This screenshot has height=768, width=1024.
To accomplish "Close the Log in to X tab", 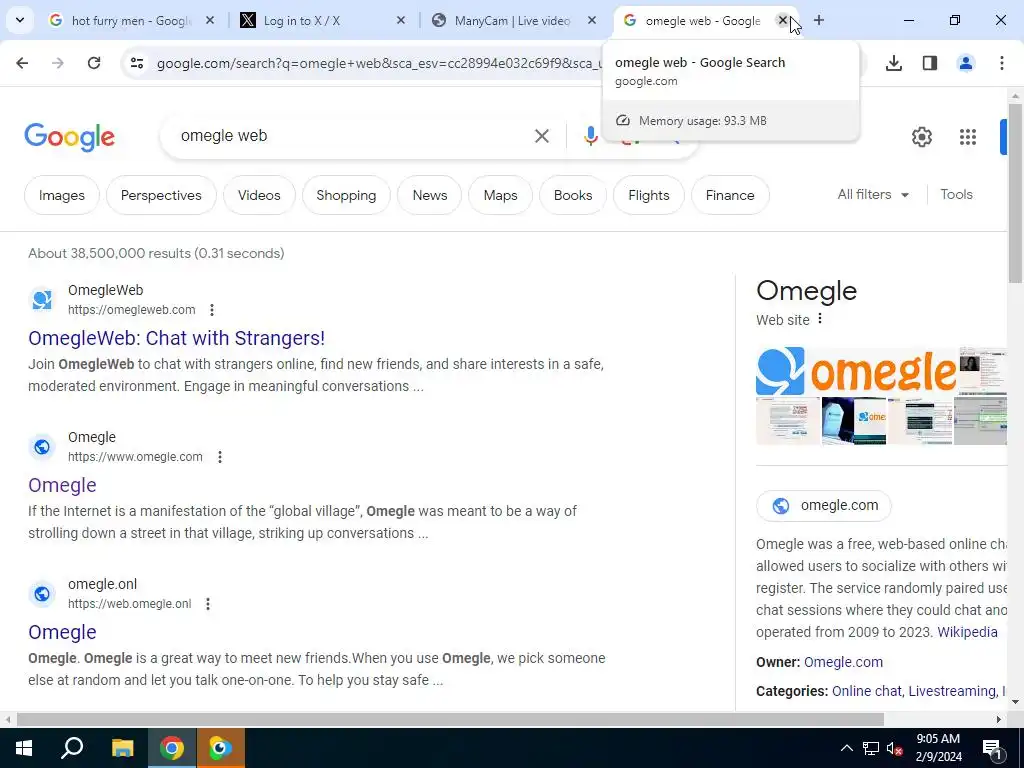I will (x=401, y=20).
